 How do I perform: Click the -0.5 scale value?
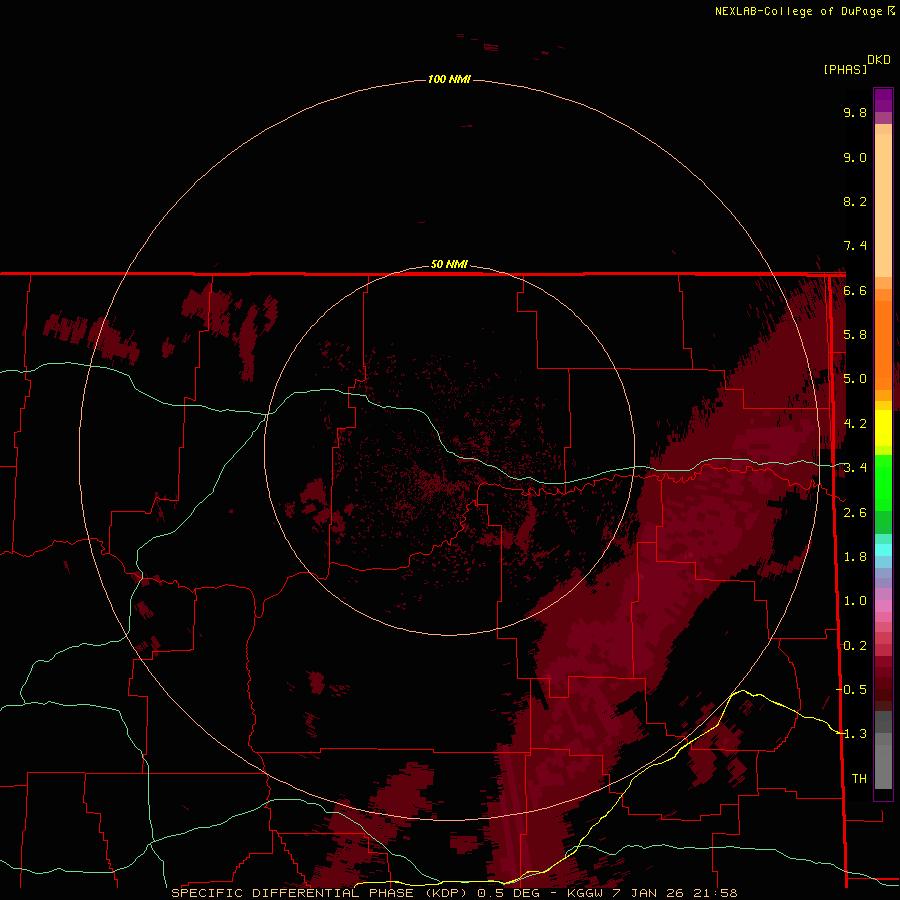[851, 689]
